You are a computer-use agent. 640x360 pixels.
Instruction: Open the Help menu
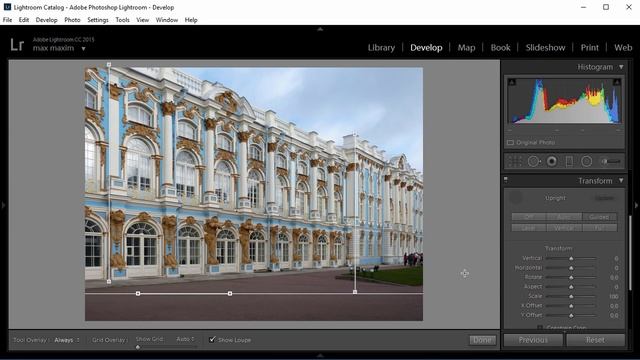[191, 20]
